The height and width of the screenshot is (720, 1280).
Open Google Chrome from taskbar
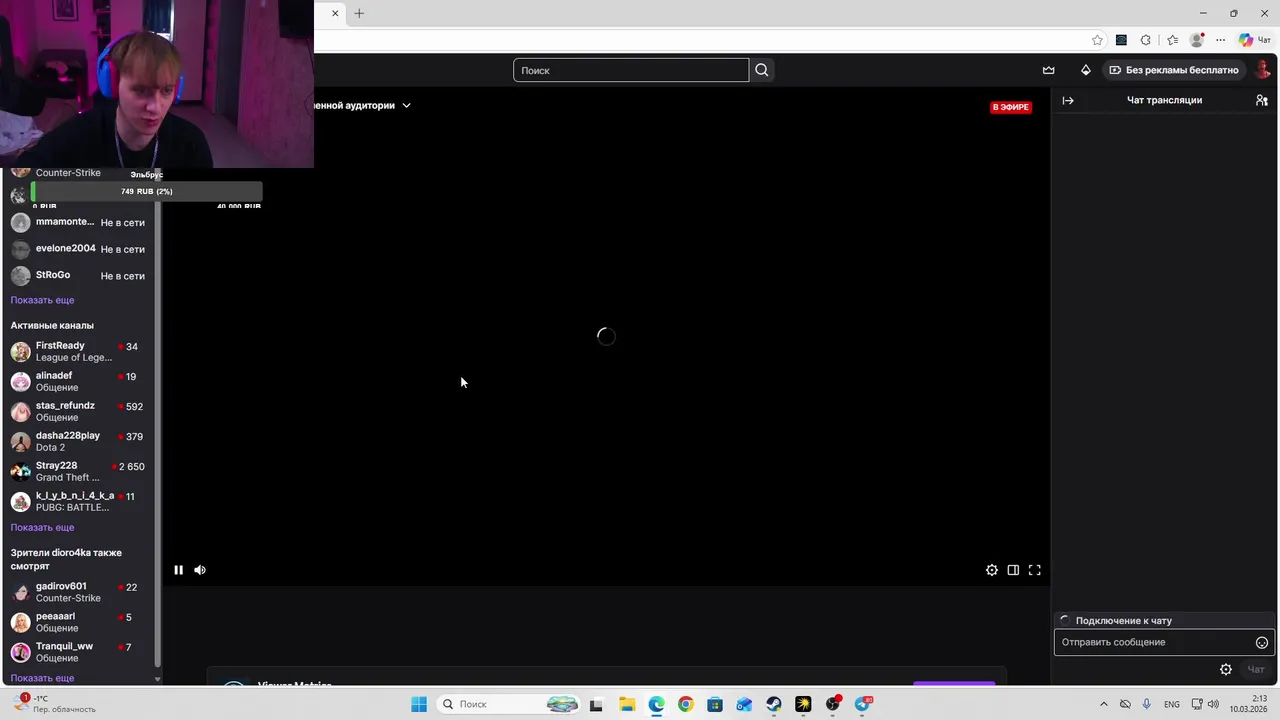click(x=685, y=704)
